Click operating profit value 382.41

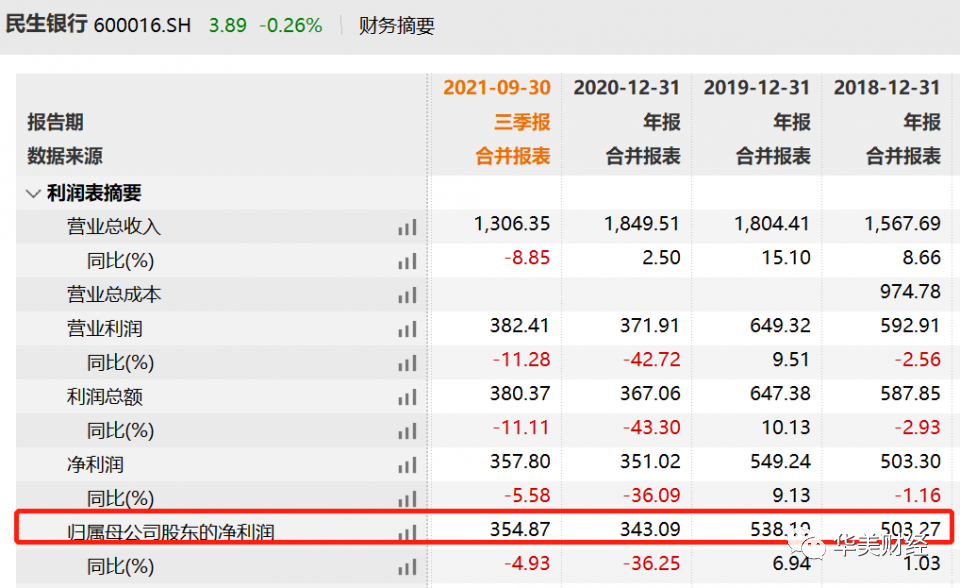[519, 325]
